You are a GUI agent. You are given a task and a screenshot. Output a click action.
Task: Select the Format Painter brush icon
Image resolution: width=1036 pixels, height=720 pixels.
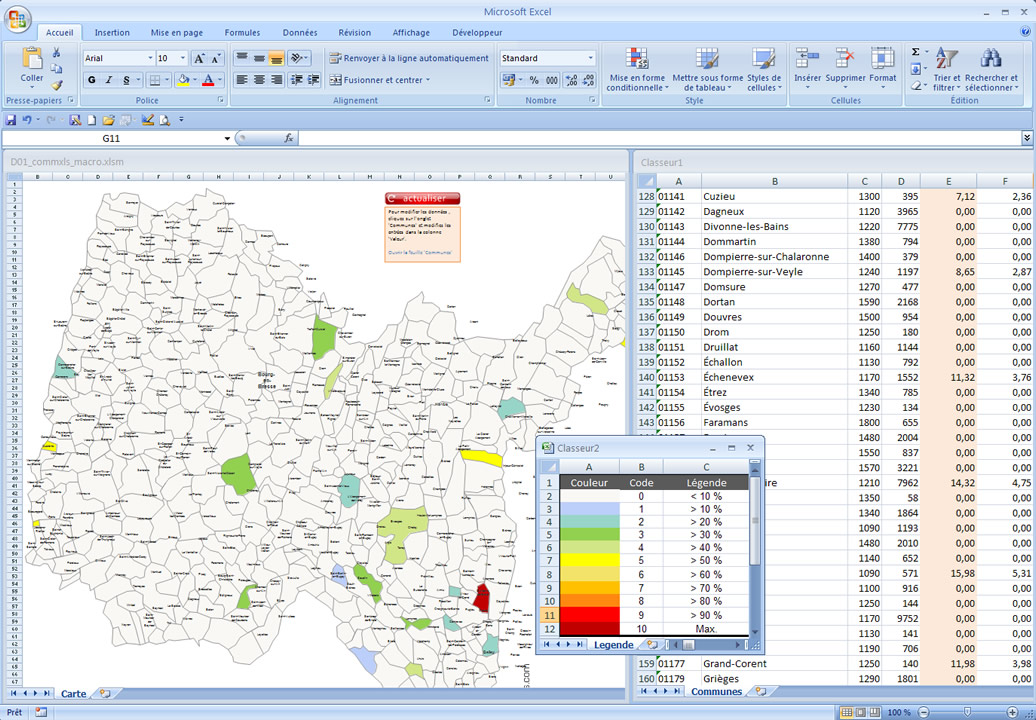(x=57, y=85)
